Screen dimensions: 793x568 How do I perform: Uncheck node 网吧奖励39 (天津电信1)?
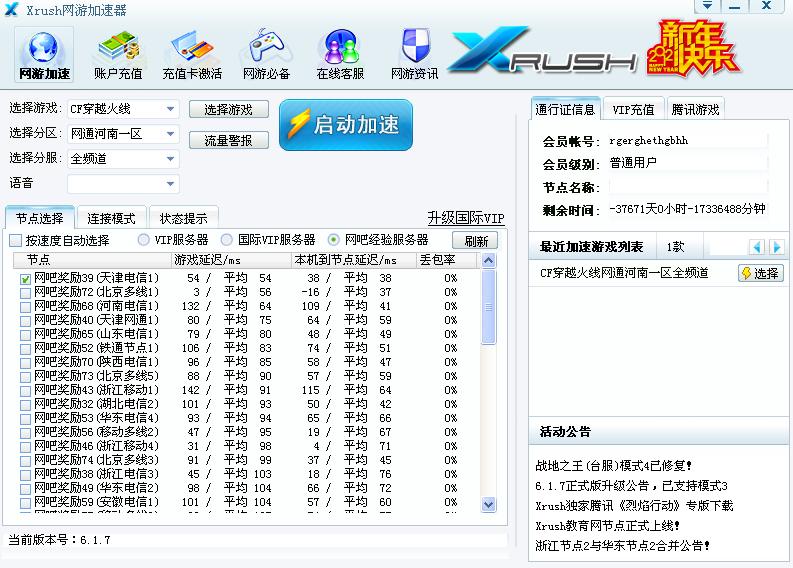pos(25,279)
